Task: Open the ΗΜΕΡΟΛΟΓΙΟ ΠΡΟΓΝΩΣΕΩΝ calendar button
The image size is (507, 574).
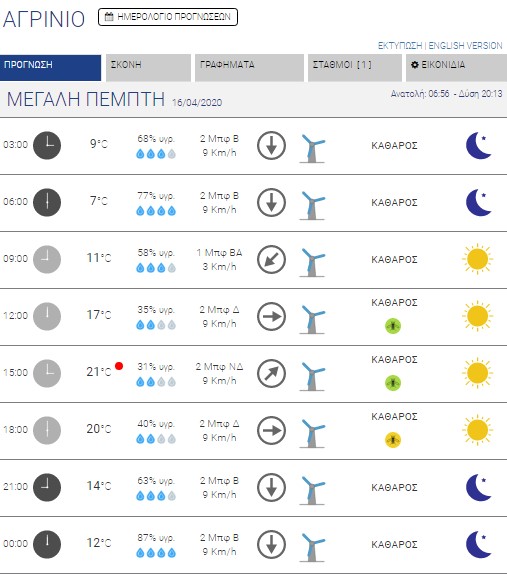Action: (168, 17)
